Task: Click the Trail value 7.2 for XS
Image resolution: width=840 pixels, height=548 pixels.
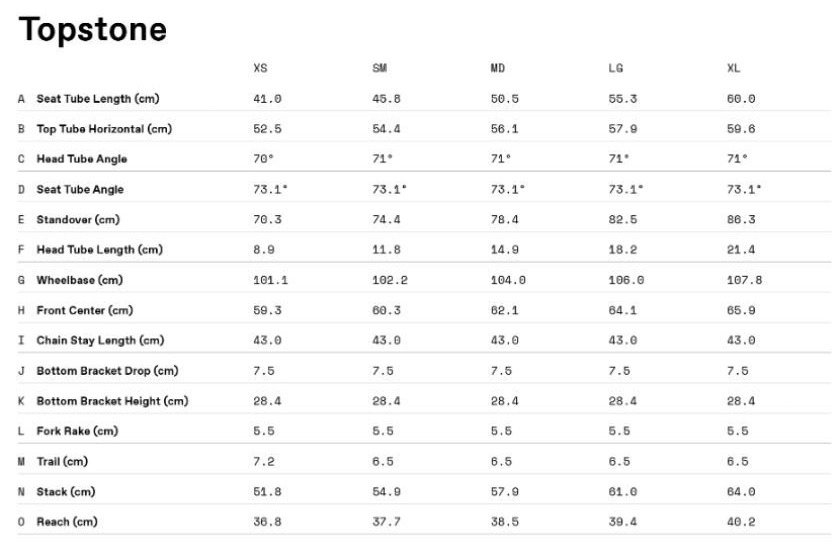Action: 264,462
